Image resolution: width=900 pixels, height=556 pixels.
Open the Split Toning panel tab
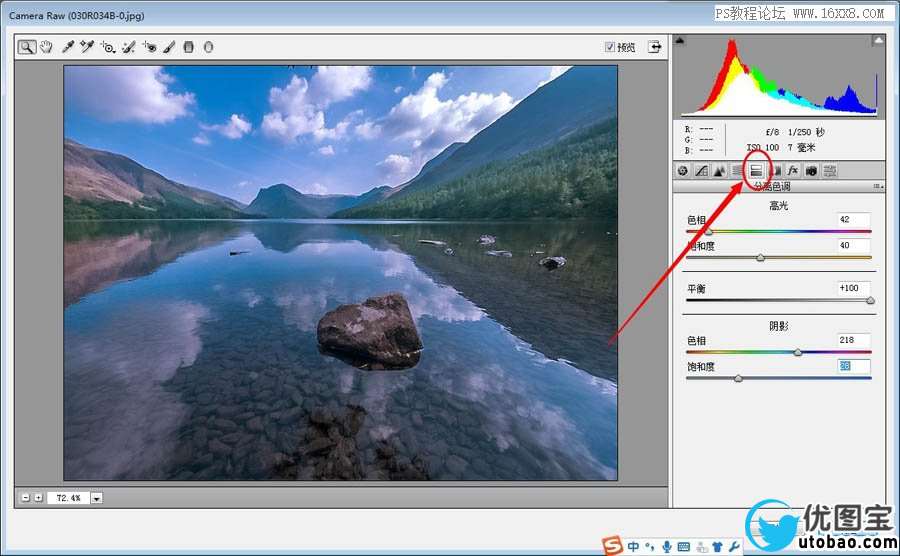(756, 170)
